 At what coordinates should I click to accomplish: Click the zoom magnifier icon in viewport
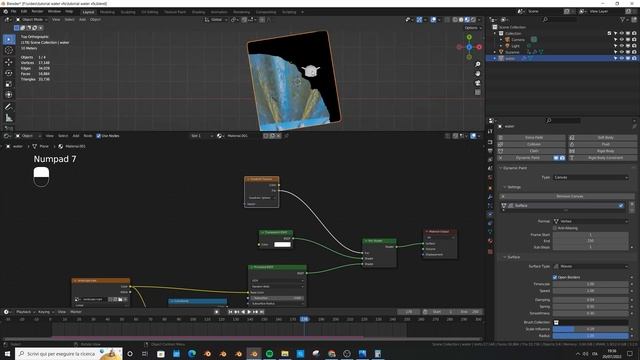tap(478, 64)
